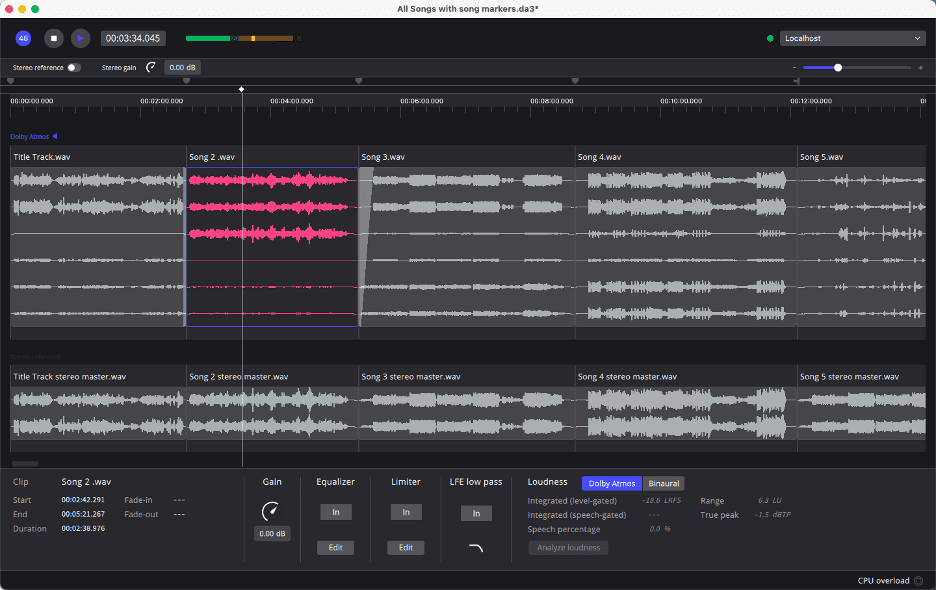Click the 48 sample rate indicator
936x590 pixels.
tap(23, 38)
